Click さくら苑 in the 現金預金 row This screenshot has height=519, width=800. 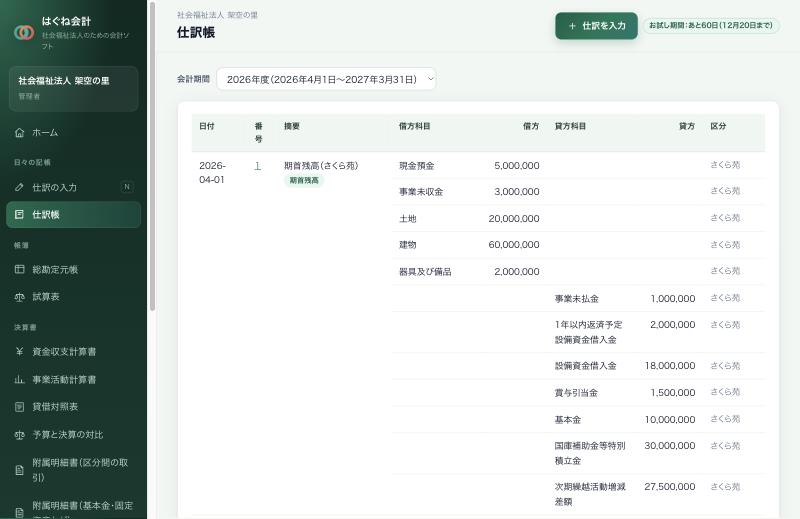(725, 165)
